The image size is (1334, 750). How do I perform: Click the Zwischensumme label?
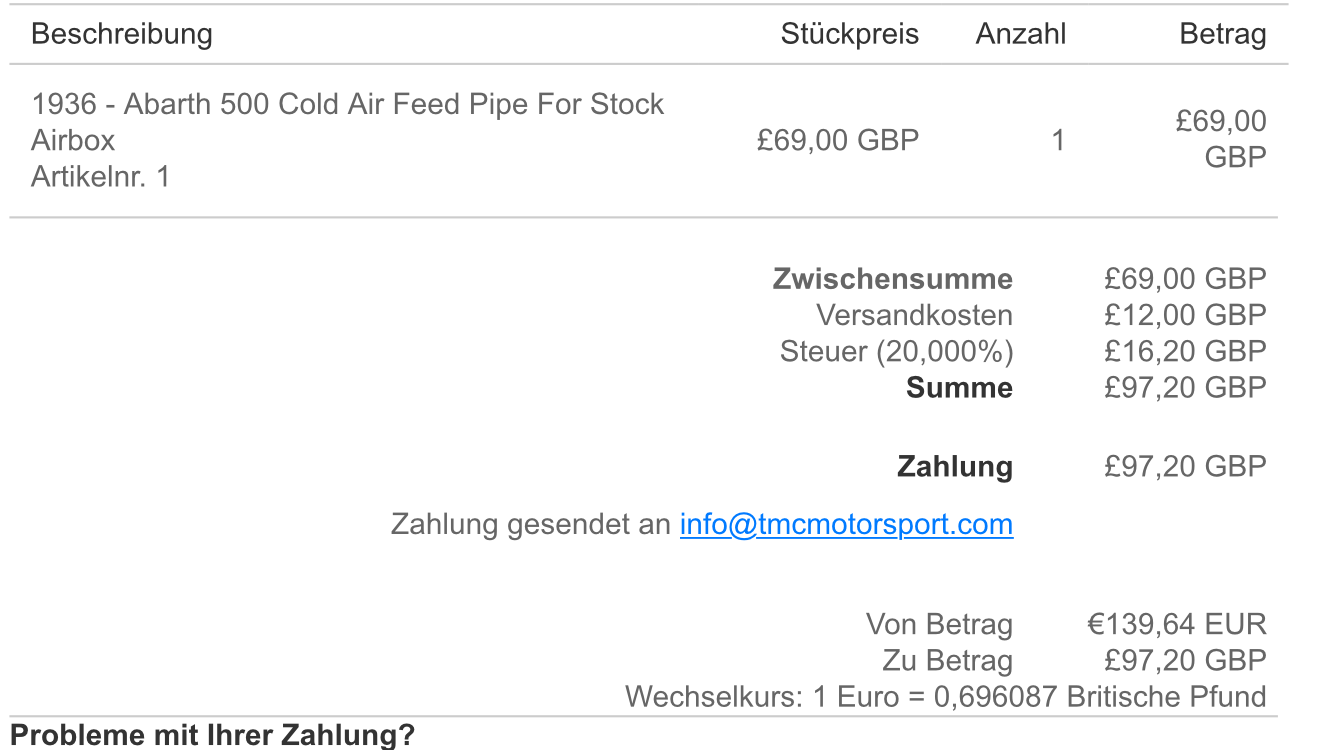click(892, 279)
